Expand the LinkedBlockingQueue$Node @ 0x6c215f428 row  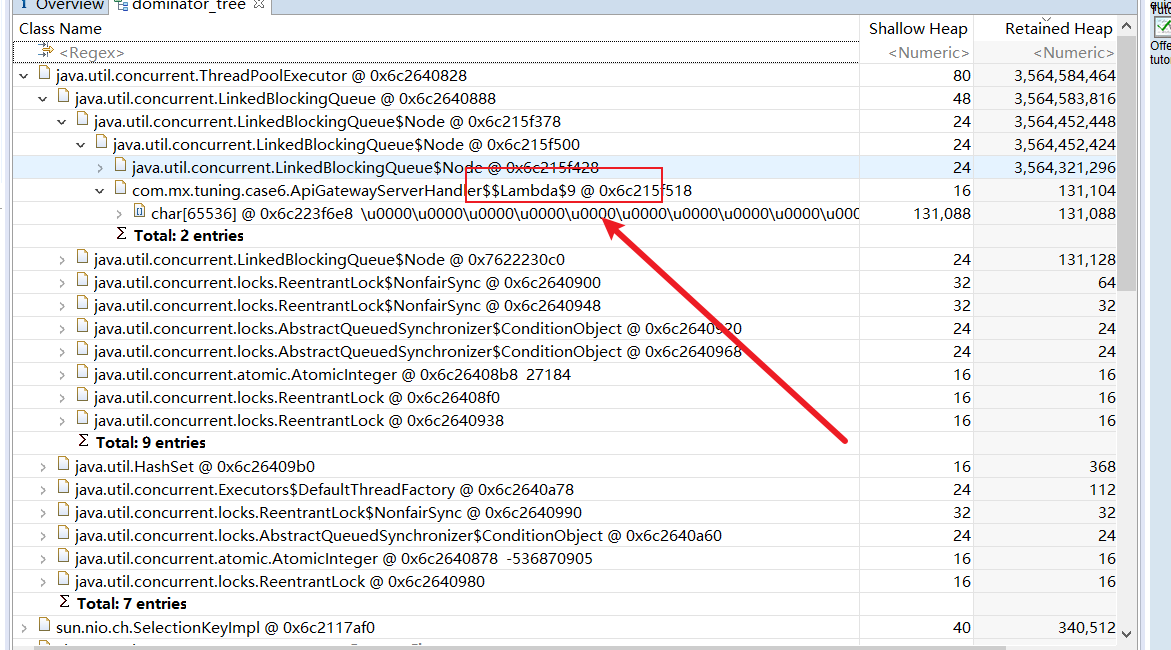100,167
